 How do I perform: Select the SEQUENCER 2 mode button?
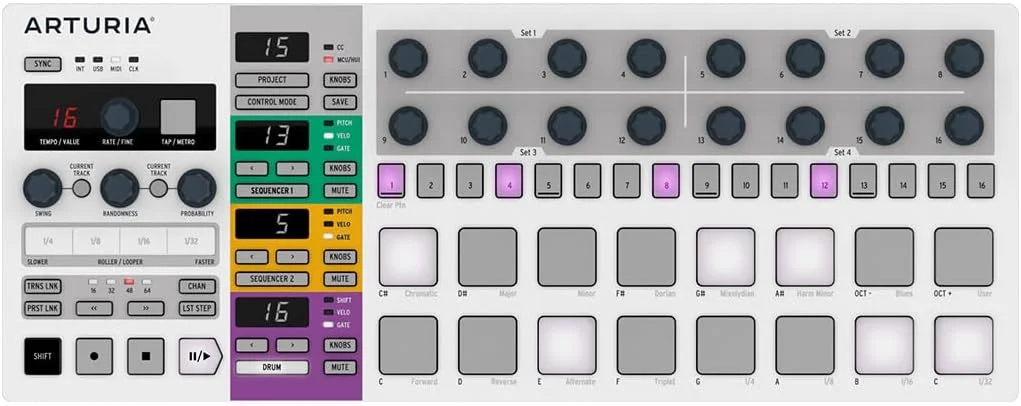tap(272, 279)
